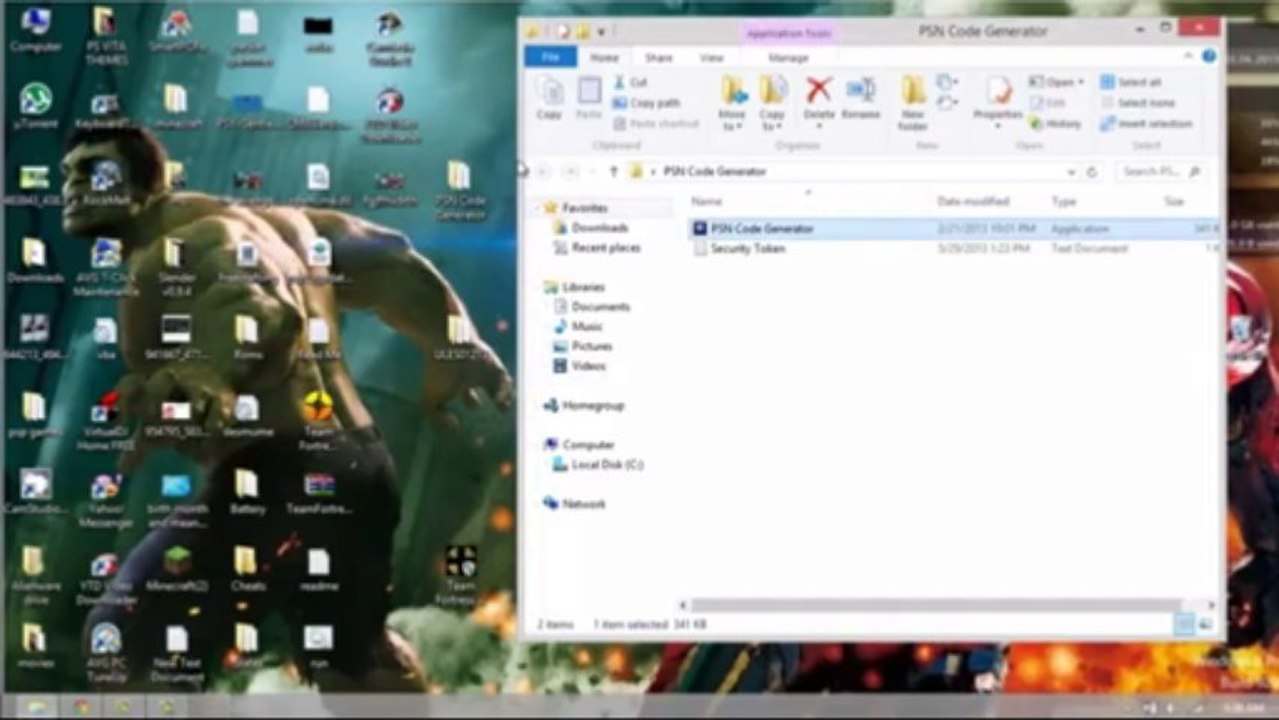Switch to the Home ribbon tab
The height and width of the screenshot is (720, 1279).
604,58
